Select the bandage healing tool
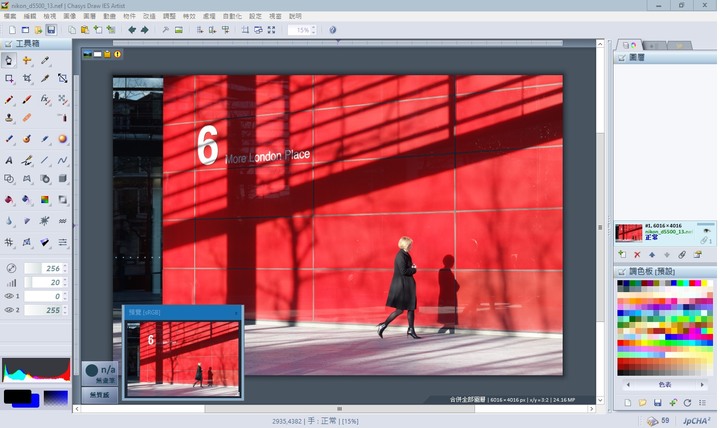The width and height of the screenshot is (720, 428). click(27, 118)
